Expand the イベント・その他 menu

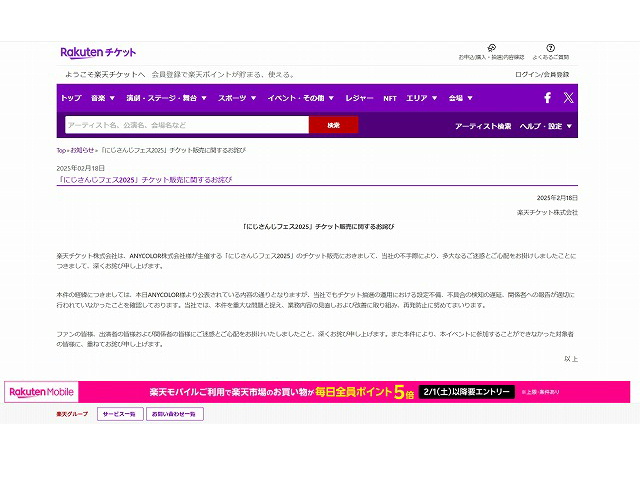301,98
